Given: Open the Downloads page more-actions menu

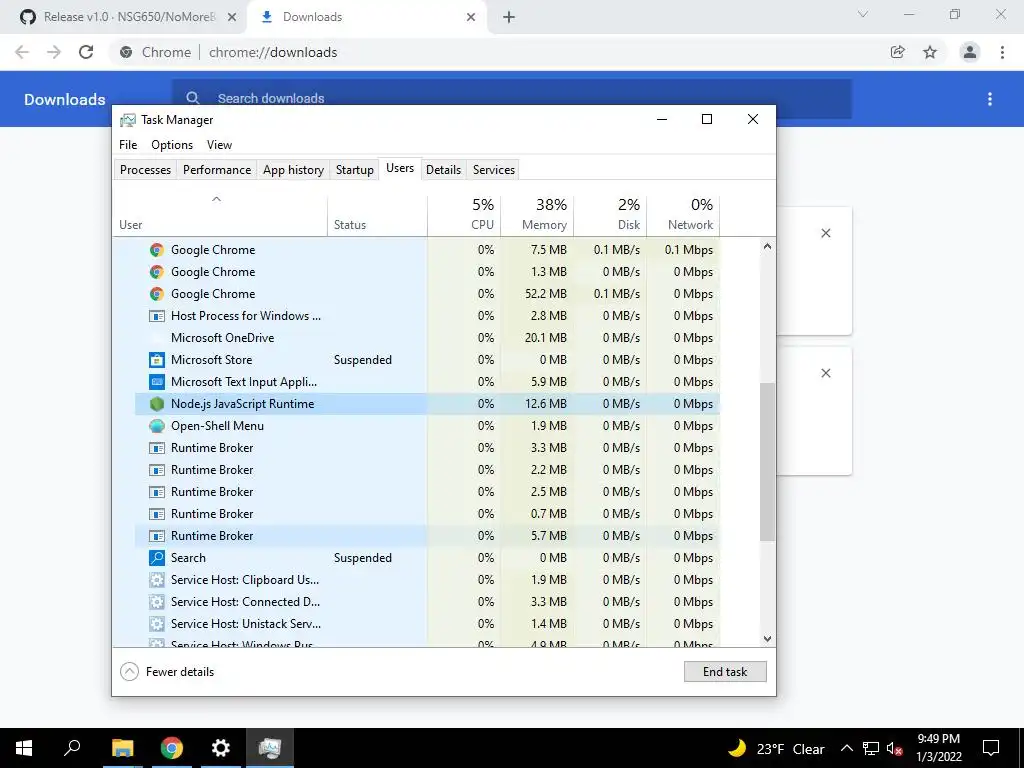Looking at the screenshot, I should click(990, 99).
